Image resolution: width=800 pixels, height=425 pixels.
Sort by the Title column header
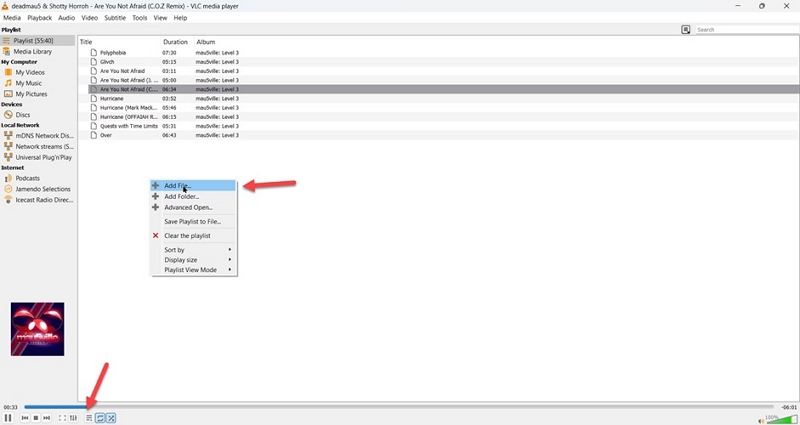[x=119, y=42]
